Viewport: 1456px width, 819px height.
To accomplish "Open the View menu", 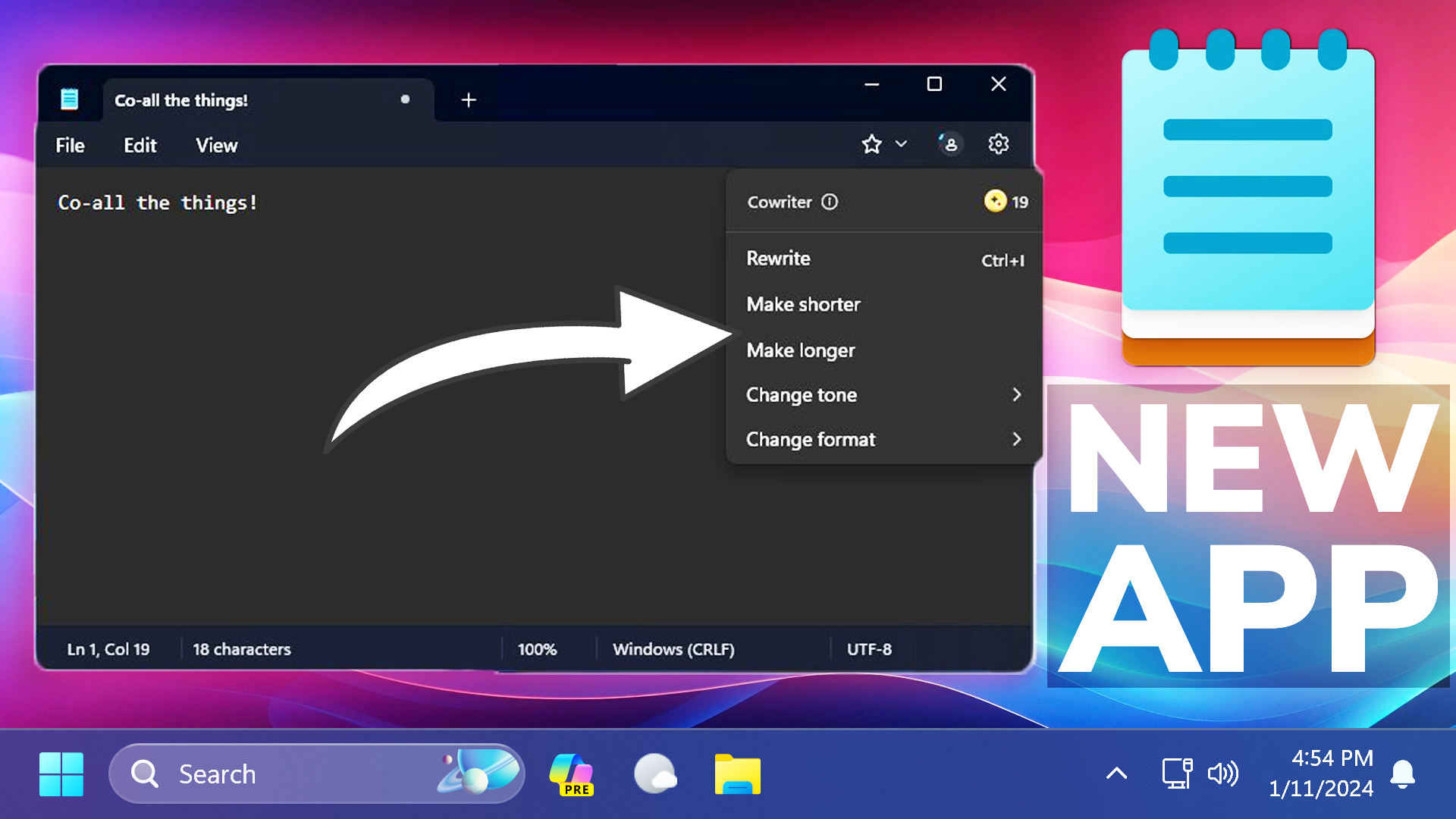I will [217, 146].
